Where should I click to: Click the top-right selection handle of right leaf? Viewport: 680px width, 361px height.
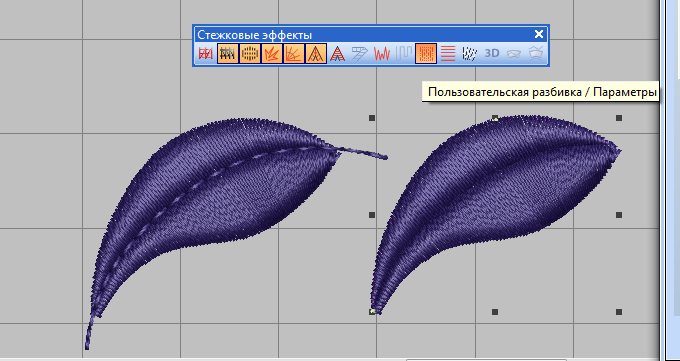click(619, 118)
